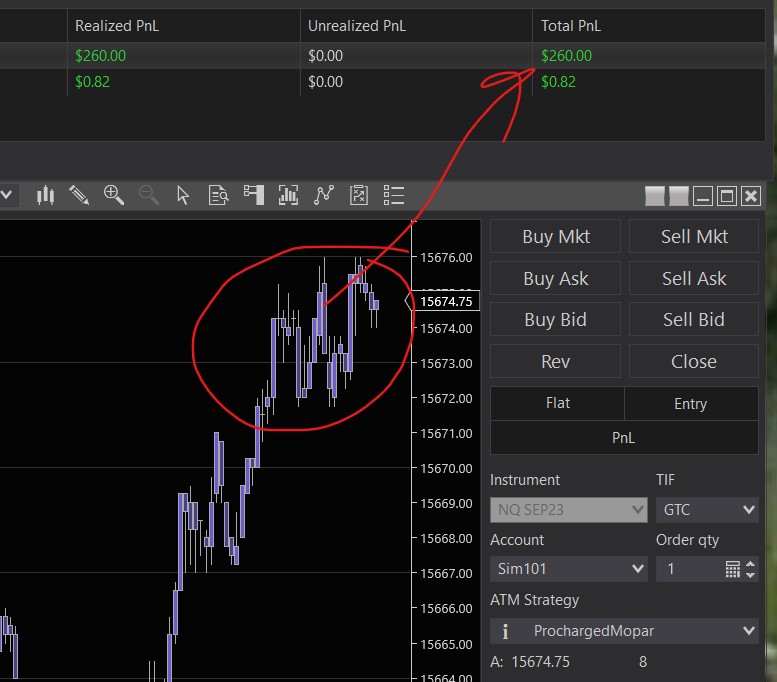Click the 15665.00 price axis label
The image size is (777, 682).
(446, 644)
